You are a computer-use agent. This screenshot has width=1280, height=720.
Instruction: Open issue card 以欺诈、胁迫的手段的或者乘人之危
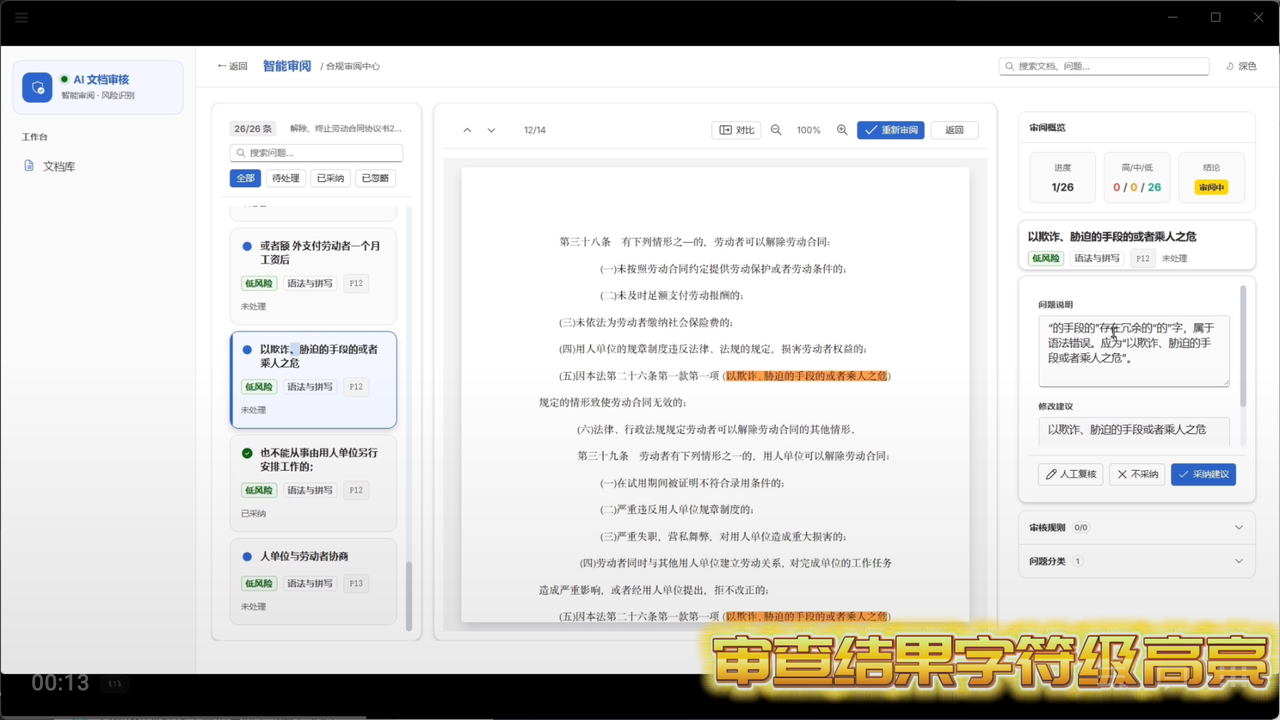313,380
